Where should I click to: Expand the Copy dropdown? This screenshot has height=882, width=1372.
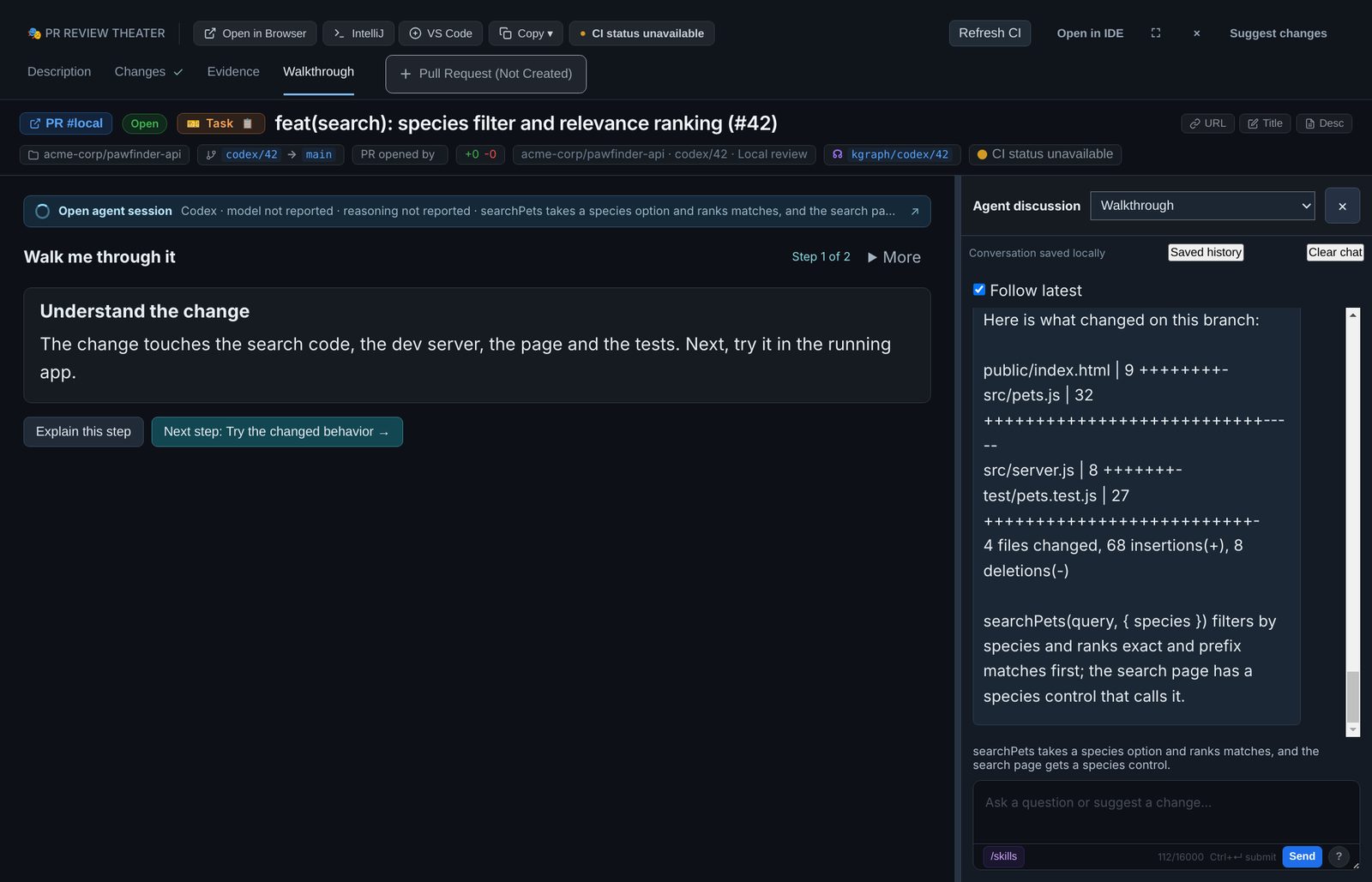(x=526, y=33)
